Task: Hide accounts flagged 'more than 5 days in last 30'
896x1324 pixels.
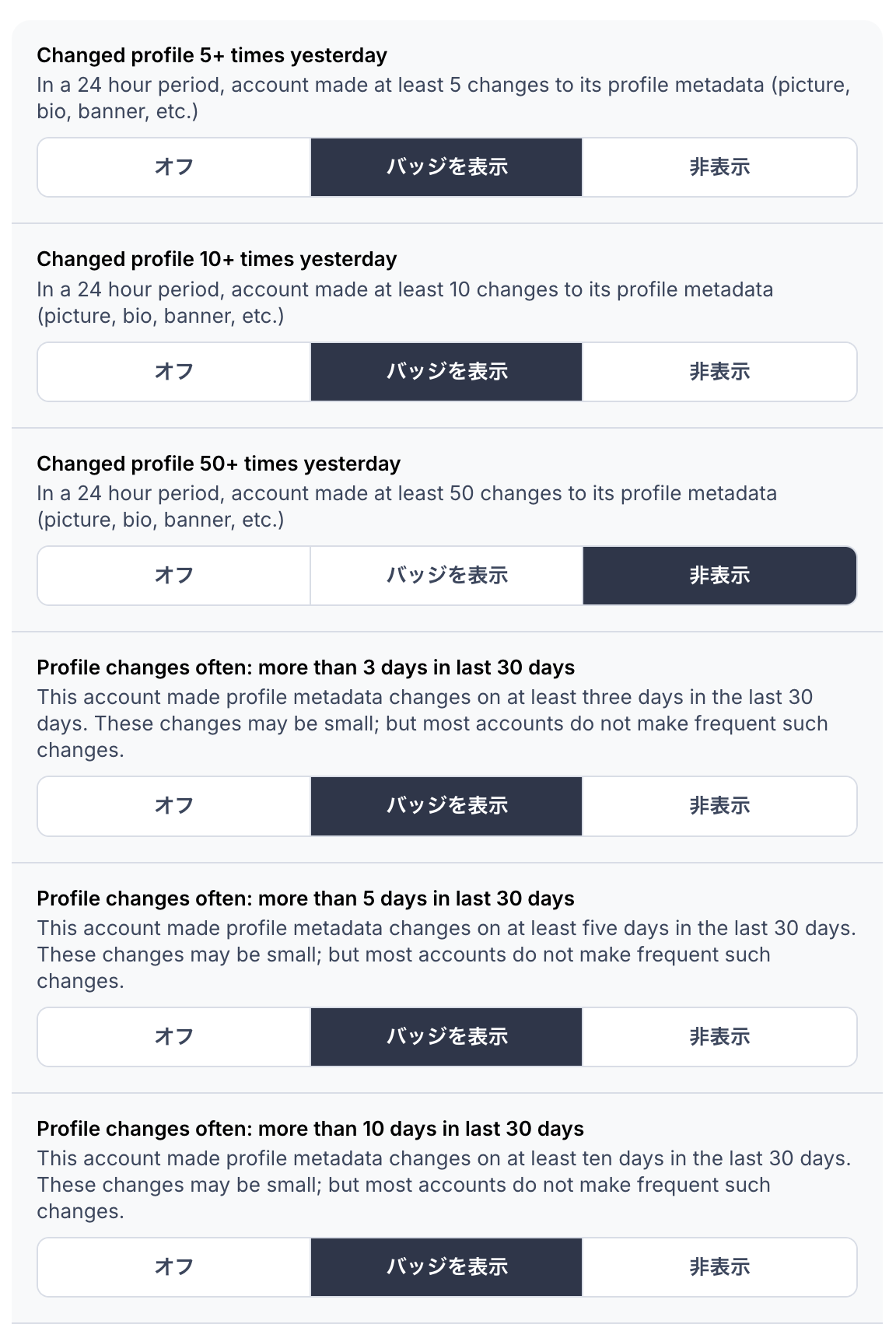Action: 719,1037
